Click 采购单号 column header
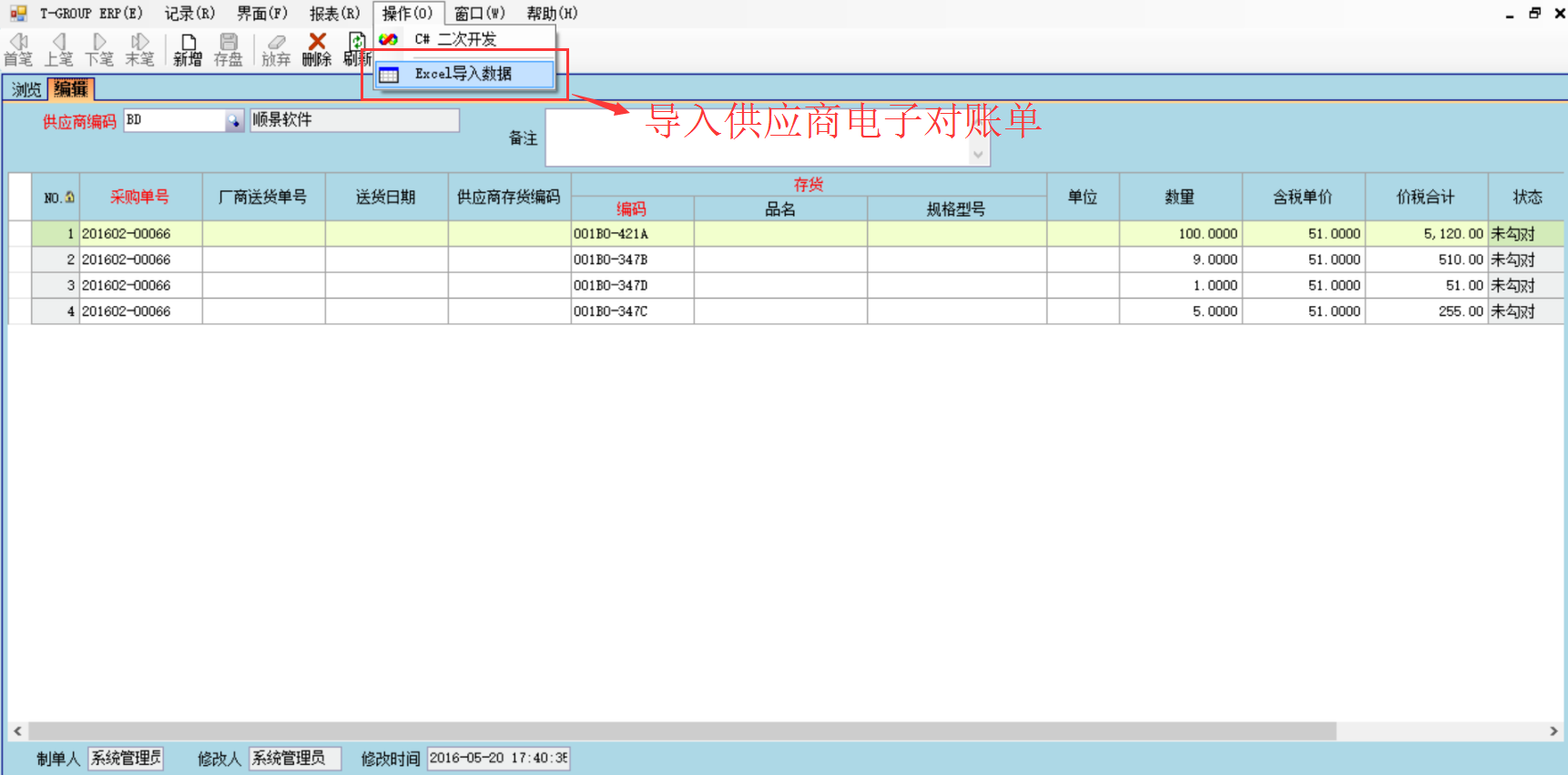 tap(140, 197)
